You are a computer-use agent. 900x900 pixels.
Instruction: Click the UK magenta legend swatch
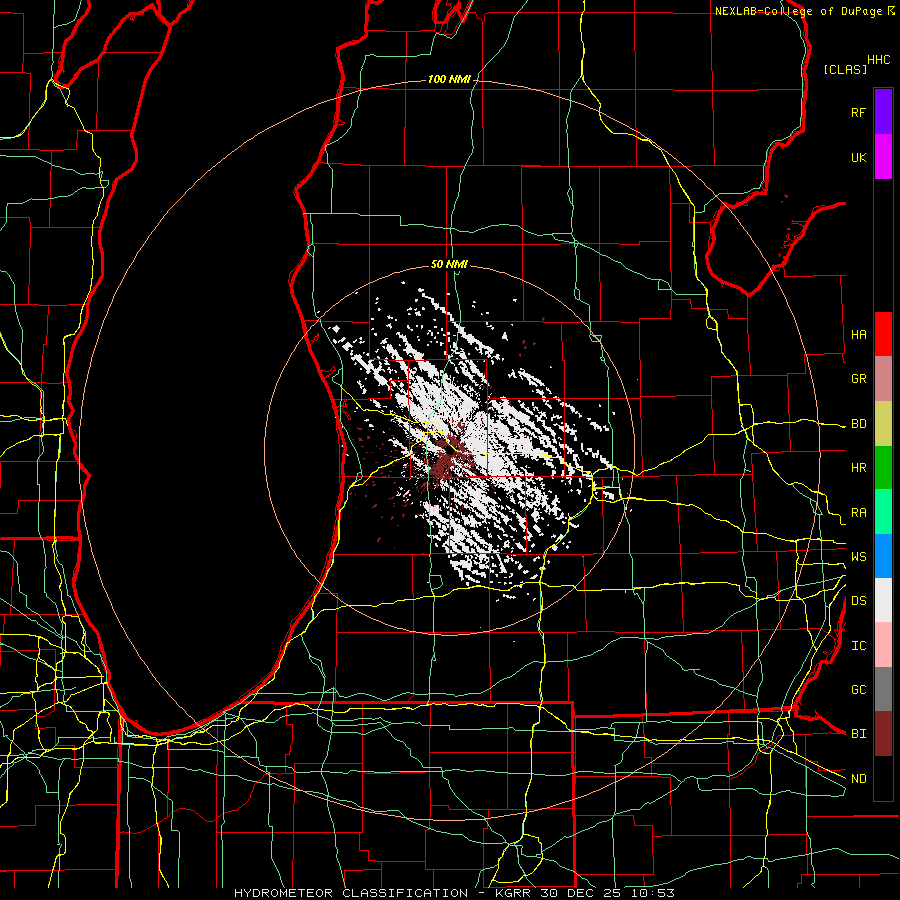883,157
